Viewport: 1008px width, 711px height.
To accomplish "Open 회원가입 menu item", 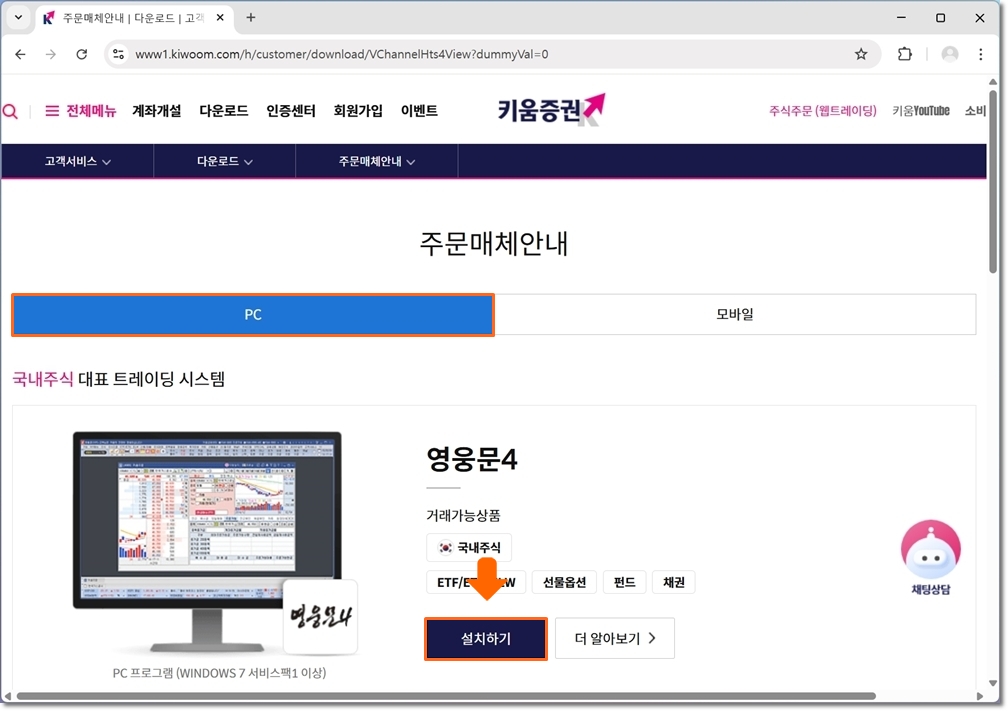I will tap(358, 111).
